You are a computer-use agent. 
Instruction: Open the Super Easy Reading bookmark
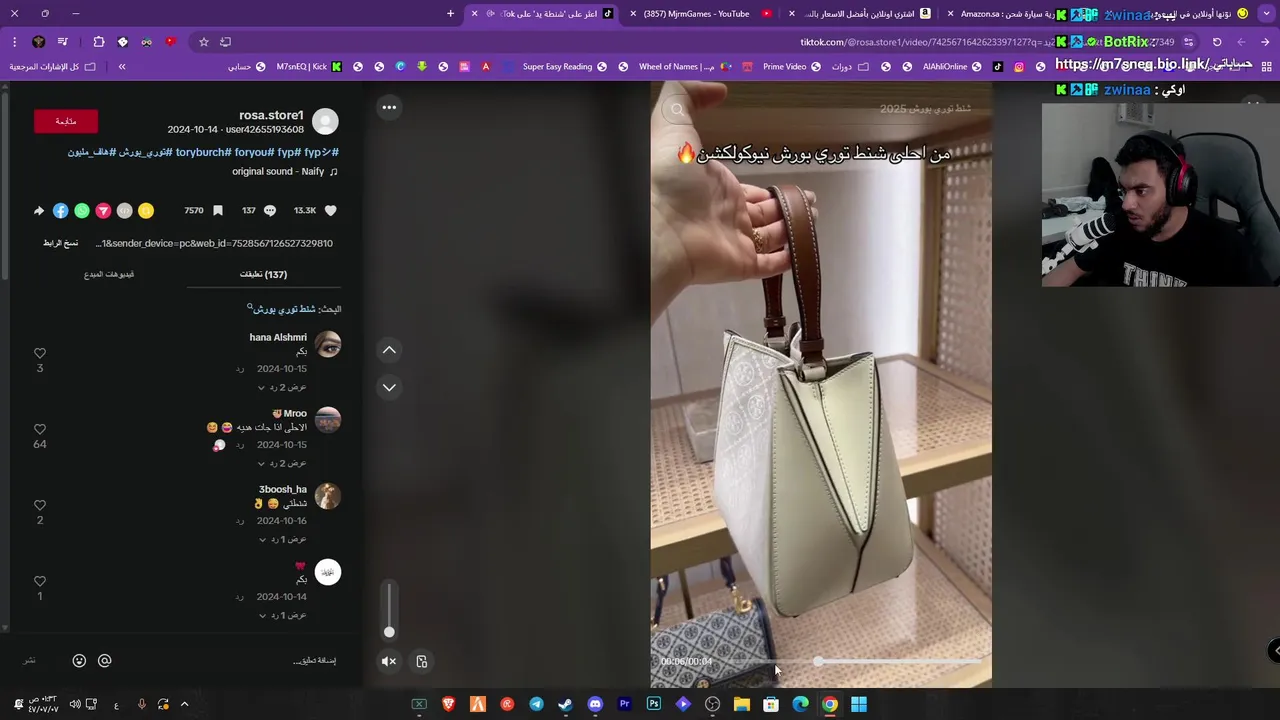pos(564,67)
